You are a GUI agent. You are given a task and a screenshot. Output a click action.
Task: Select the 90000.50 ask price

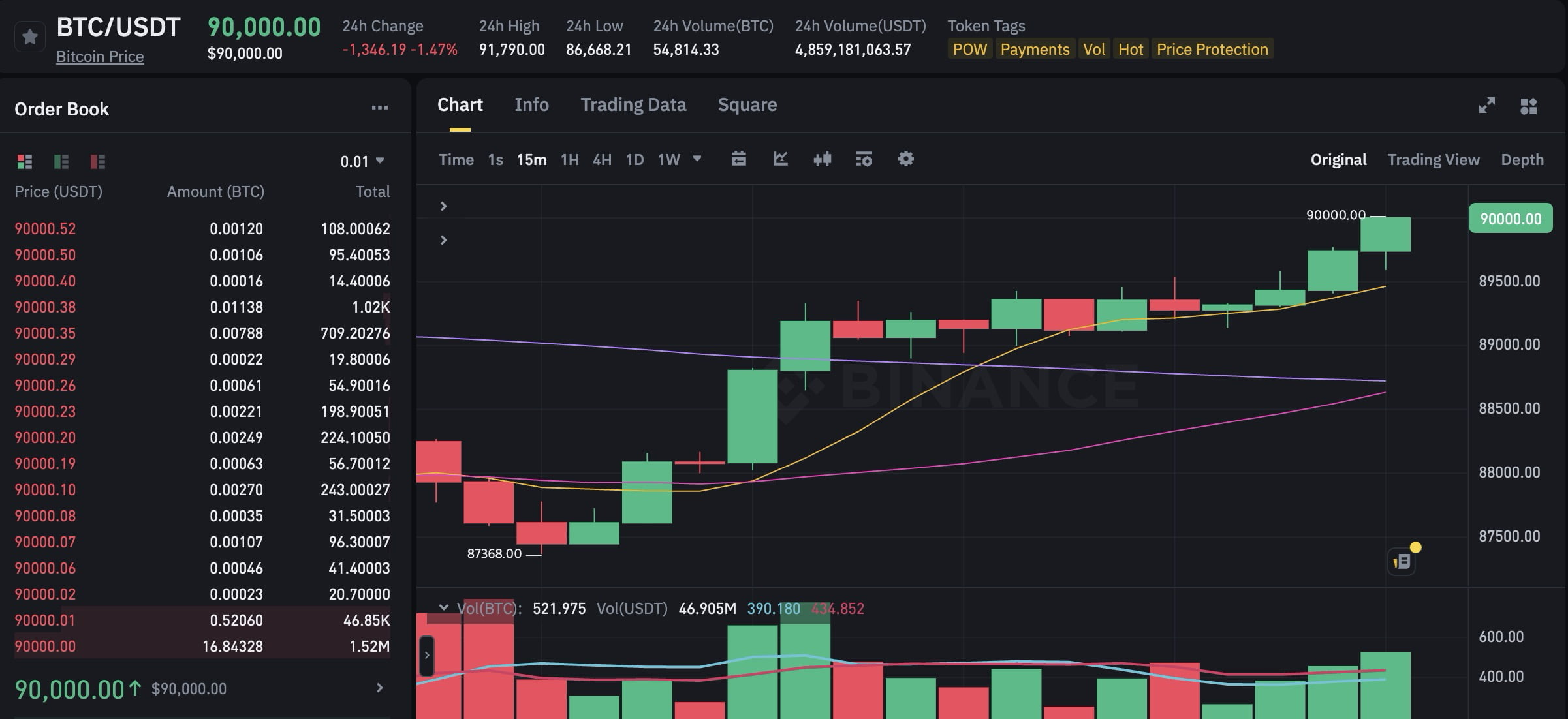[45, 255]
